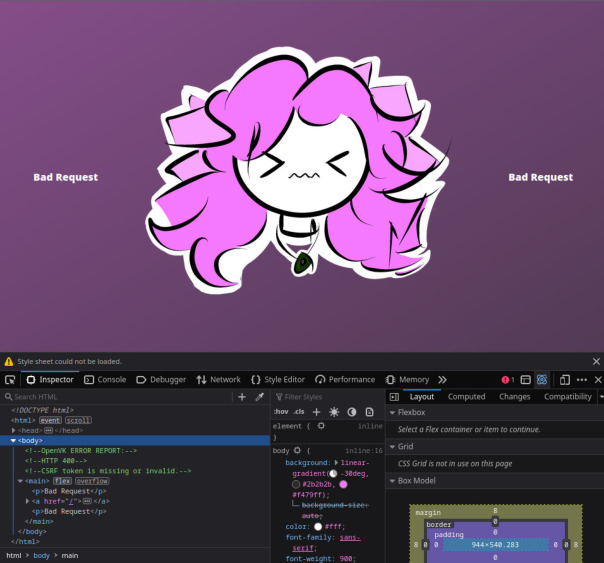The height and width of the screenshot is (563, 604).
Task: Pick a color with the eyedropper icon
Action: click(260, 397)
